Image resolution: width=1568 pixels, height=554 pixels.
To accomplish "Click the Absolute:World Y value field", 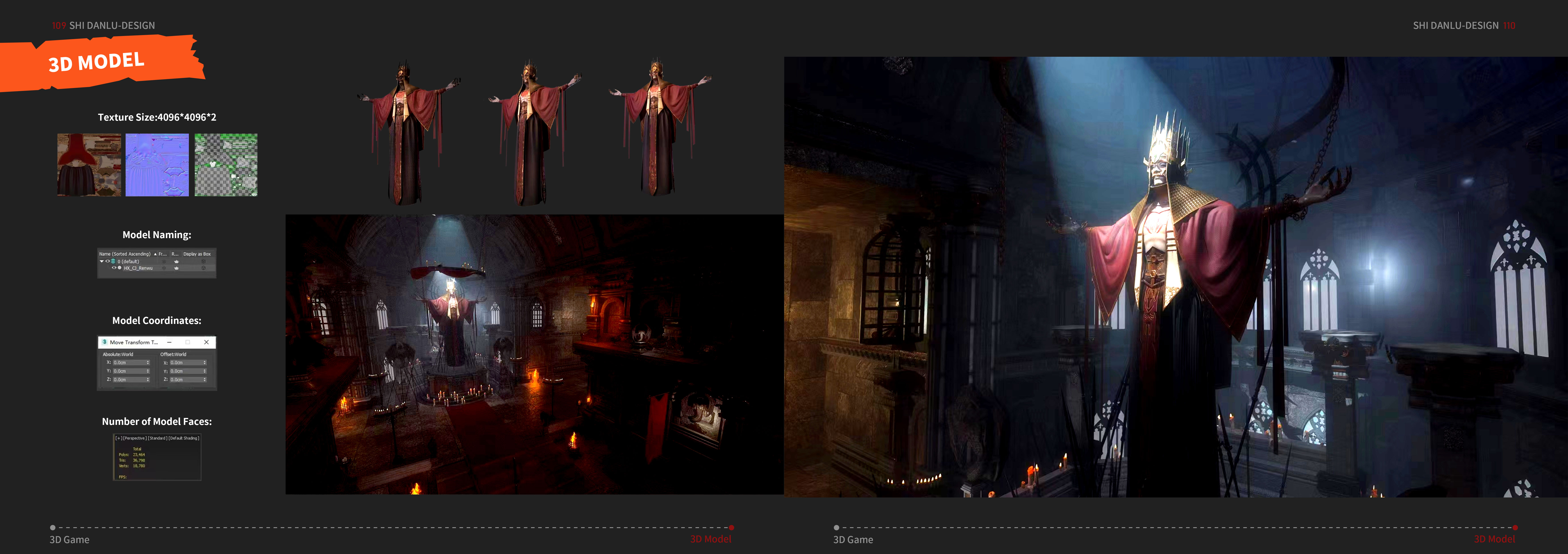I will coord(131,371).
